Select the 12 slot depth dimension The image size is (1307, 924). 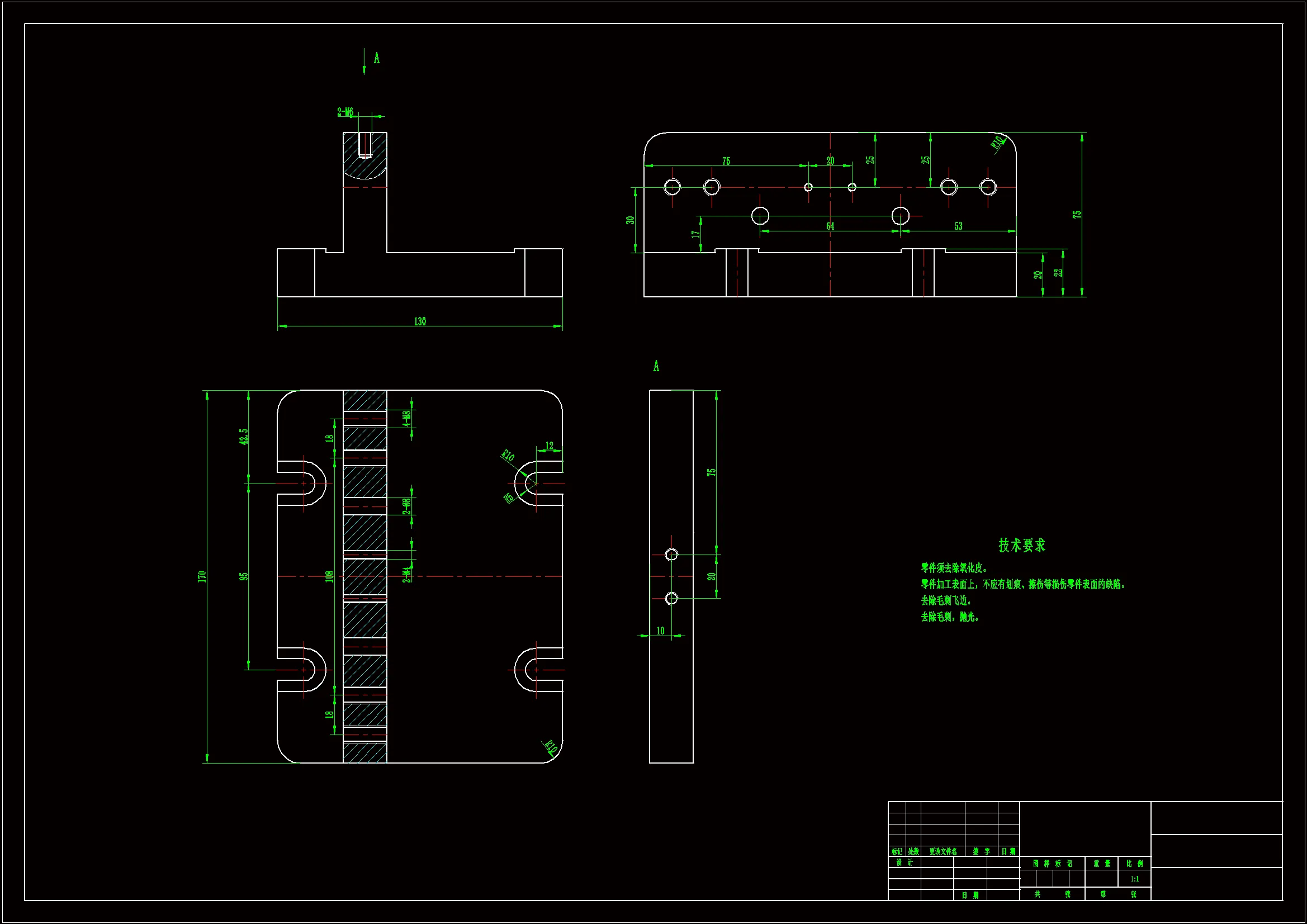pos(550,445)
